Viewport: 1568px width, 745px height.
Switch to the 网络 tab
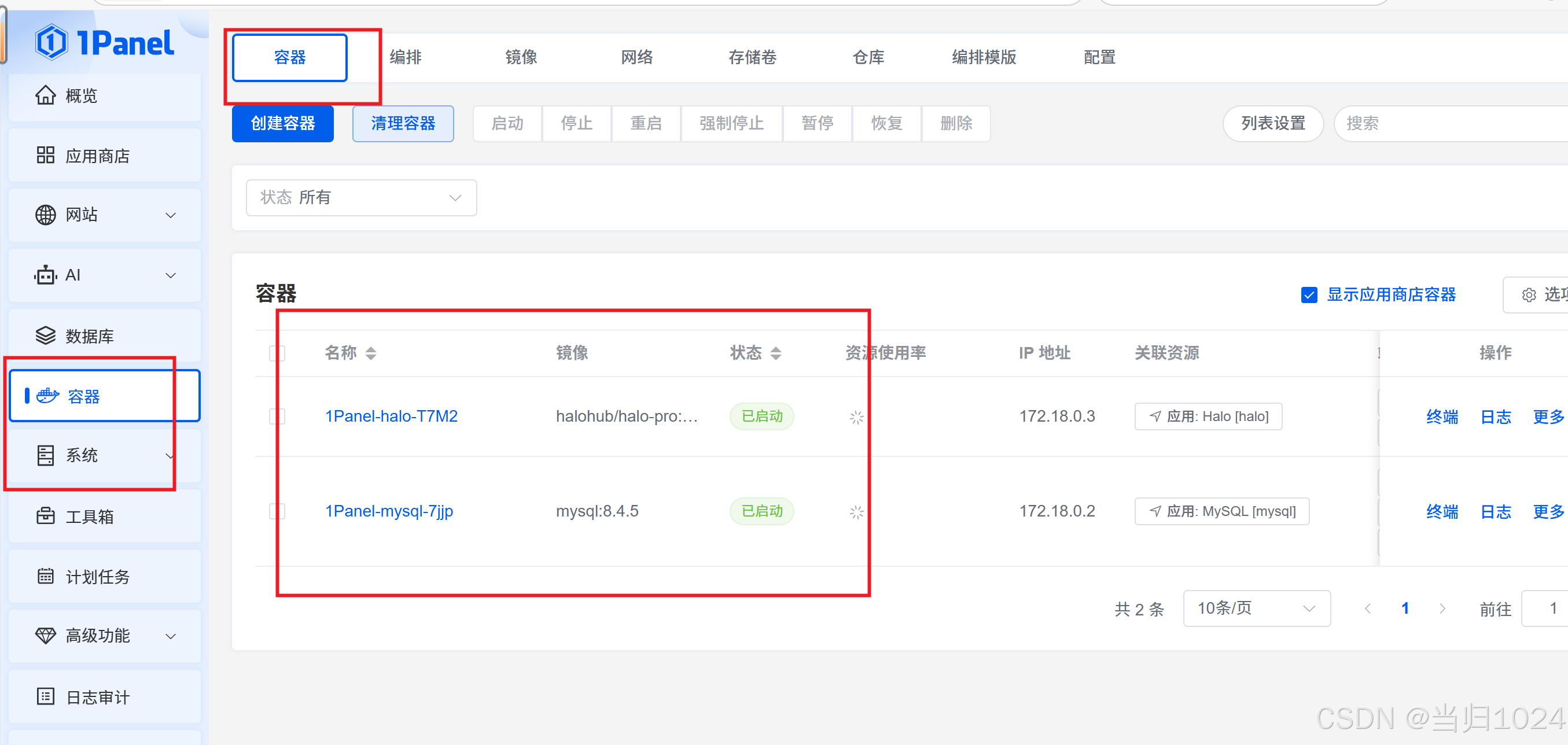click(636, 58)
